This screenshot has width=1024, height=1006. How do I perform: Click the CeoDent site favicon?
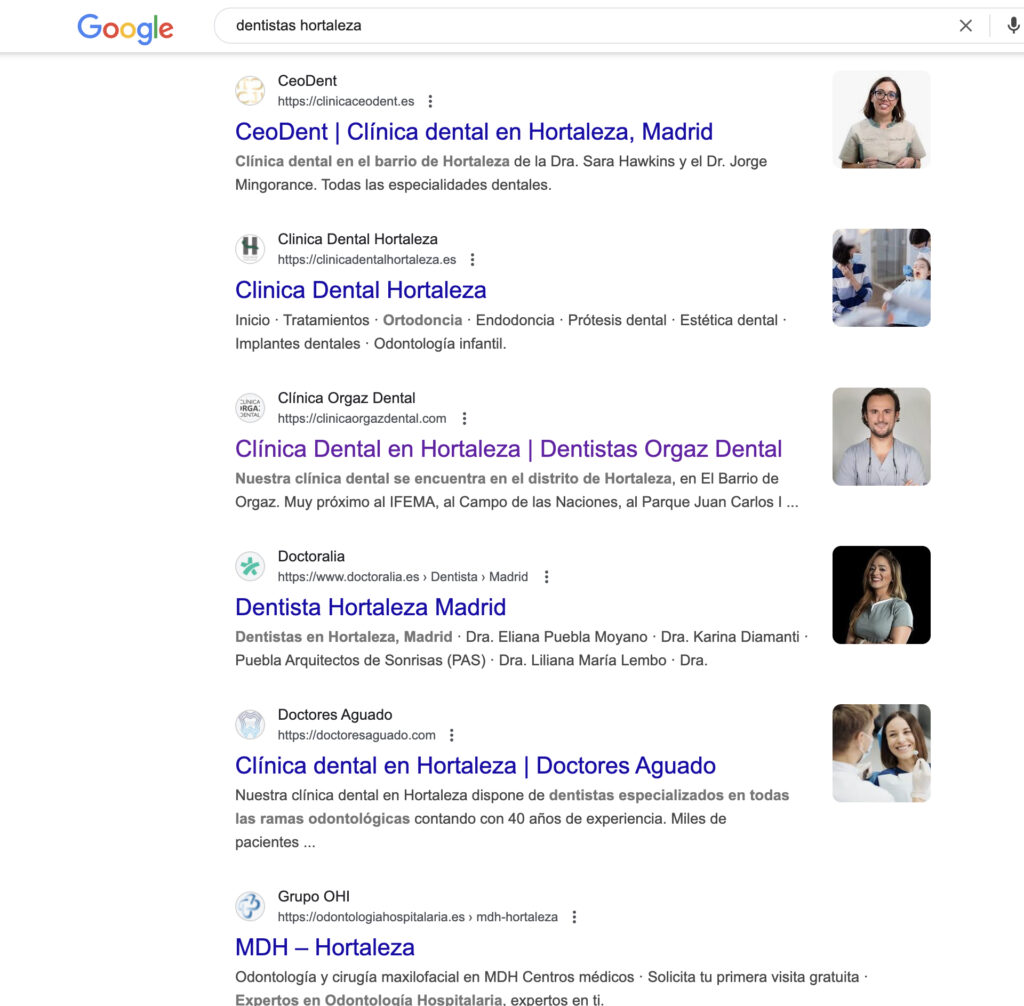click(250, 91)
